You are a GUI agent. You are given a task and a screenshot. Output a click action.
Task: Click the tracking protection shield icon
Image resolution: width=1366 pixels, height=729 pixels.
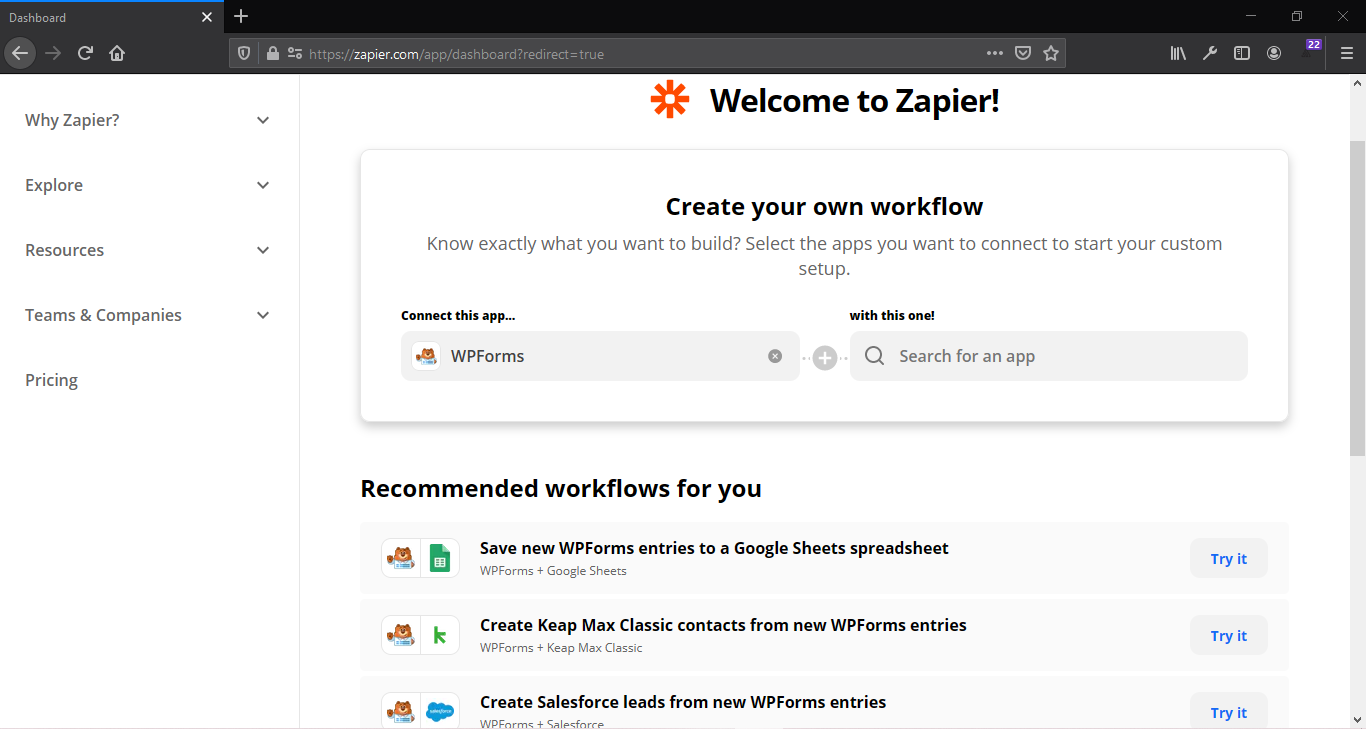click(x=244, y=54)
